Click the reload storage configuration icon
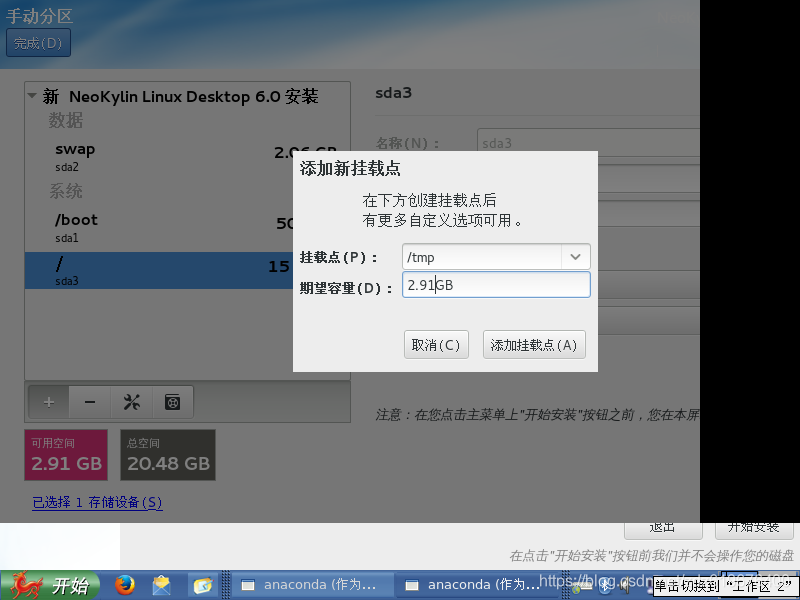Image resolution: width=800 pixels, height=600 pixels. 172,402
